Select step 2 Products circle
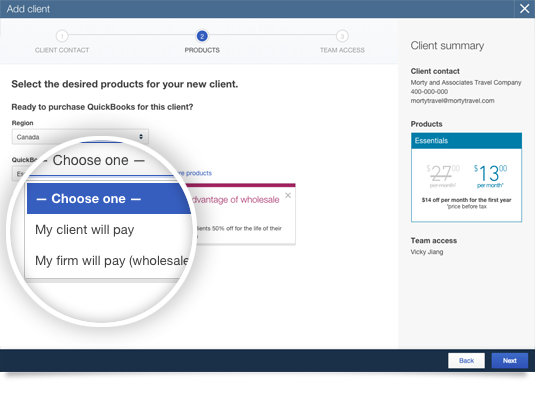Screen dimensions: 535x396 coord(202,36)
